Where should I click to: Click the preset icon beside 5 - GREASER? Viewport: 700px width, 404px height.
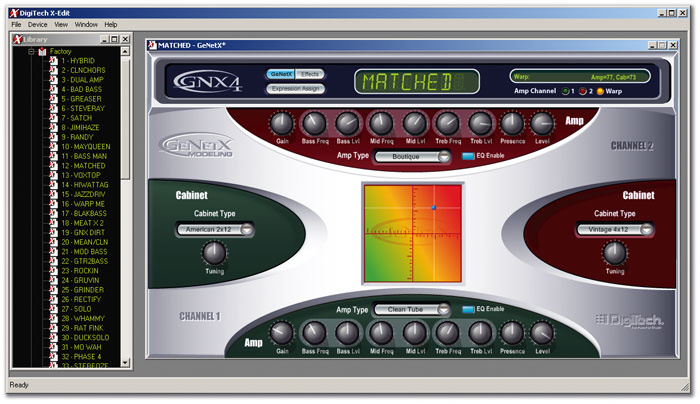point(54,99)
